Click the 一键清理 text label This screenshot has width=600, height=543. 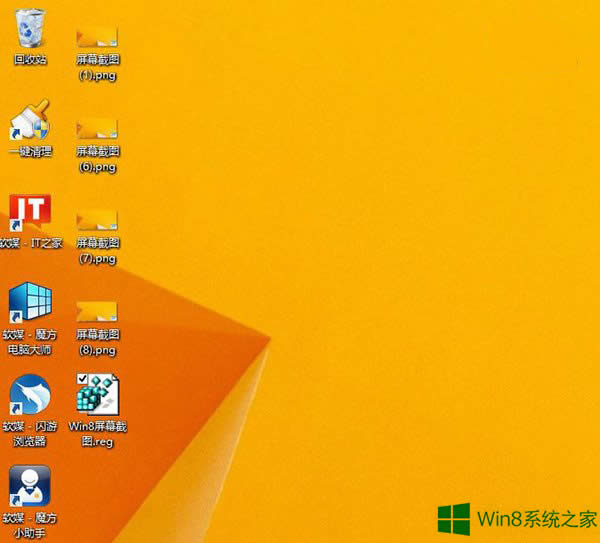(30, 152)
